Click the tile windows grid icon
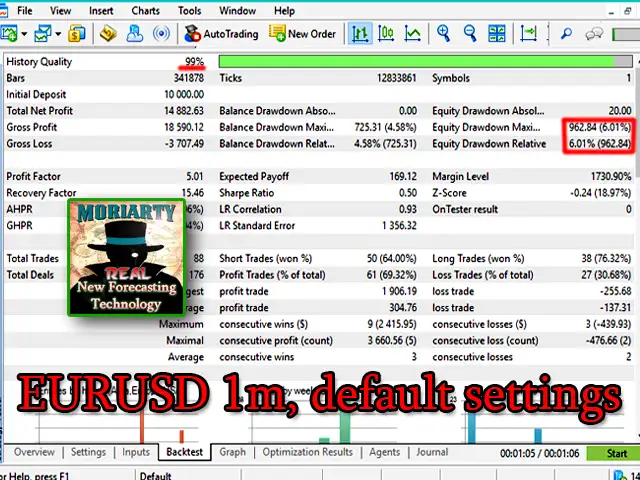The width and height of the screenshot is (640, 480). [x=497, y=34]
